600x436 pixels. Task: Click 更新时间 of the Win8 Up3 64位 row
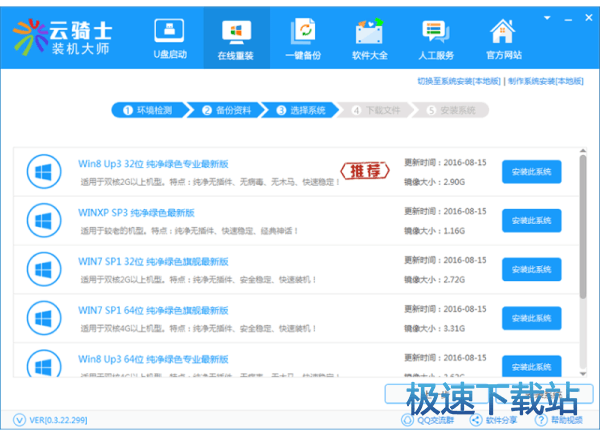coord(445,358)
